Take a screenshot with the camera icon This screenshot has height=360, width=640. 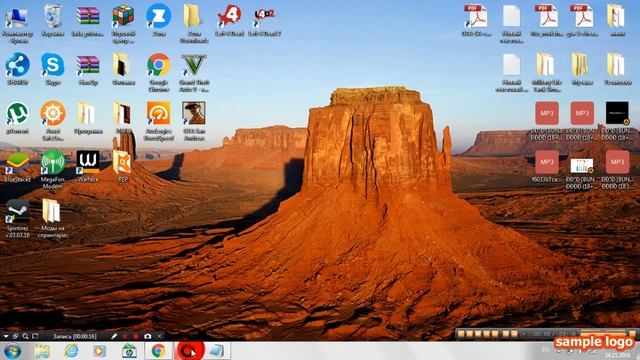[148, 336]
